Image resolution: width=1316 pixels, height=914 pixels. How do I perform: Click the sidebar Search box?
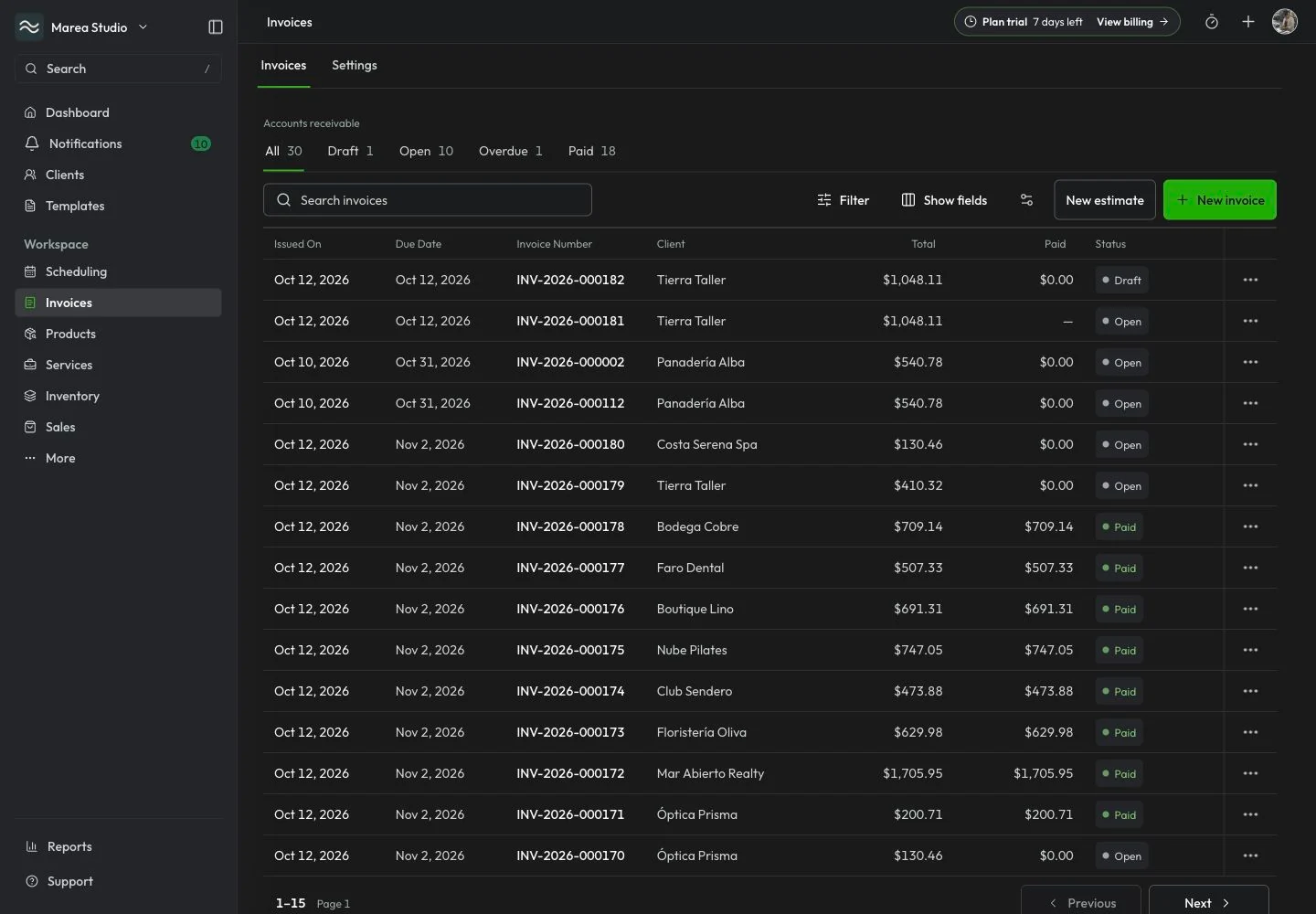click(x=118, y=69)
